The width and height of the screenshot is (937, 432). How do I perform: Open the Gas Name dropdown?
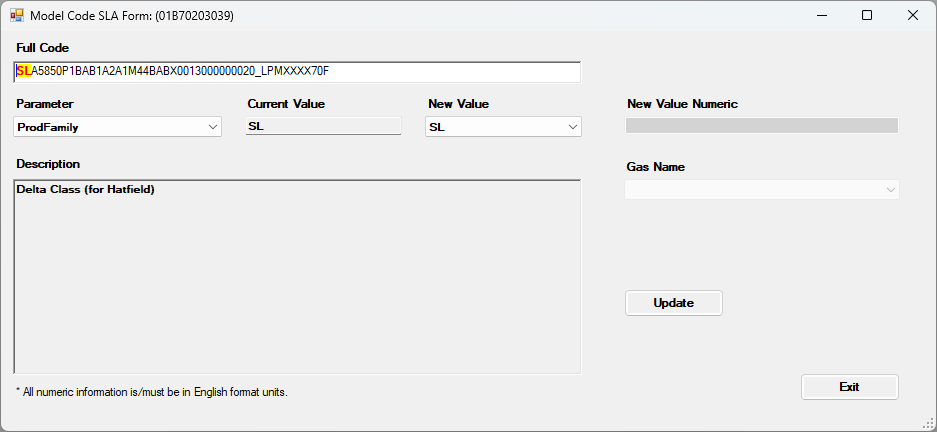pos(762,189)
